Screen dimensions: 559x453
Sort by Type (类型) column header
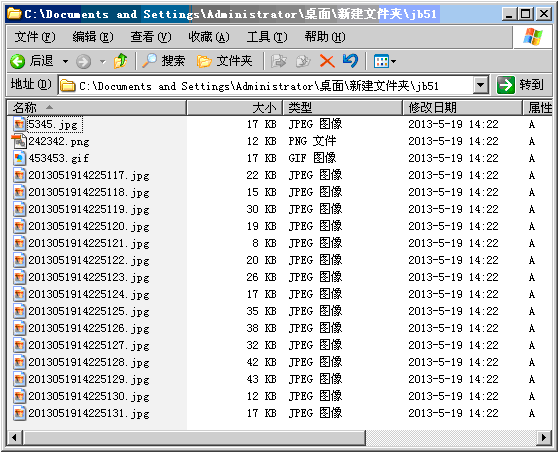(342, 107)
